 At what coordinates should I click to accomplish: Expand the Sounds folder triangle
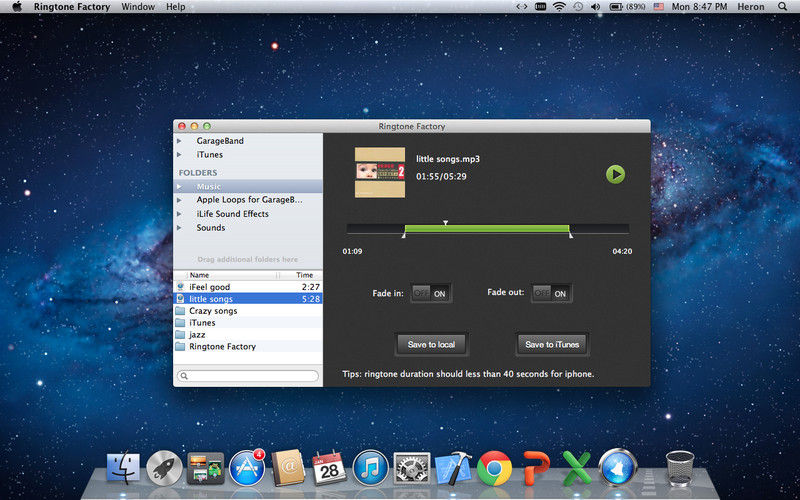179,228
